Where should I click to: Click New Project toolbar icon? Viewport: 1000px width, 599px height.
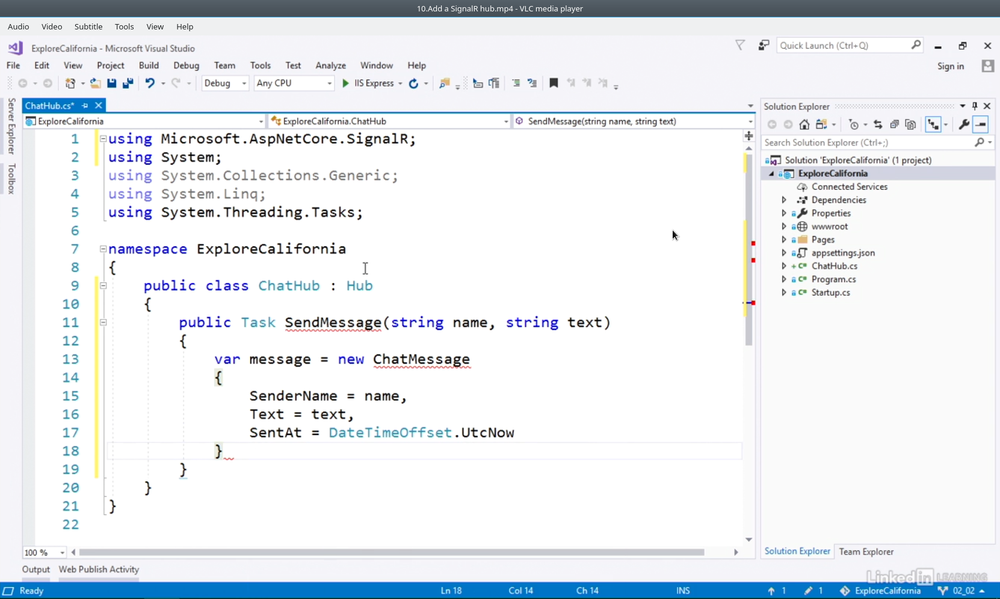(71, 84)
